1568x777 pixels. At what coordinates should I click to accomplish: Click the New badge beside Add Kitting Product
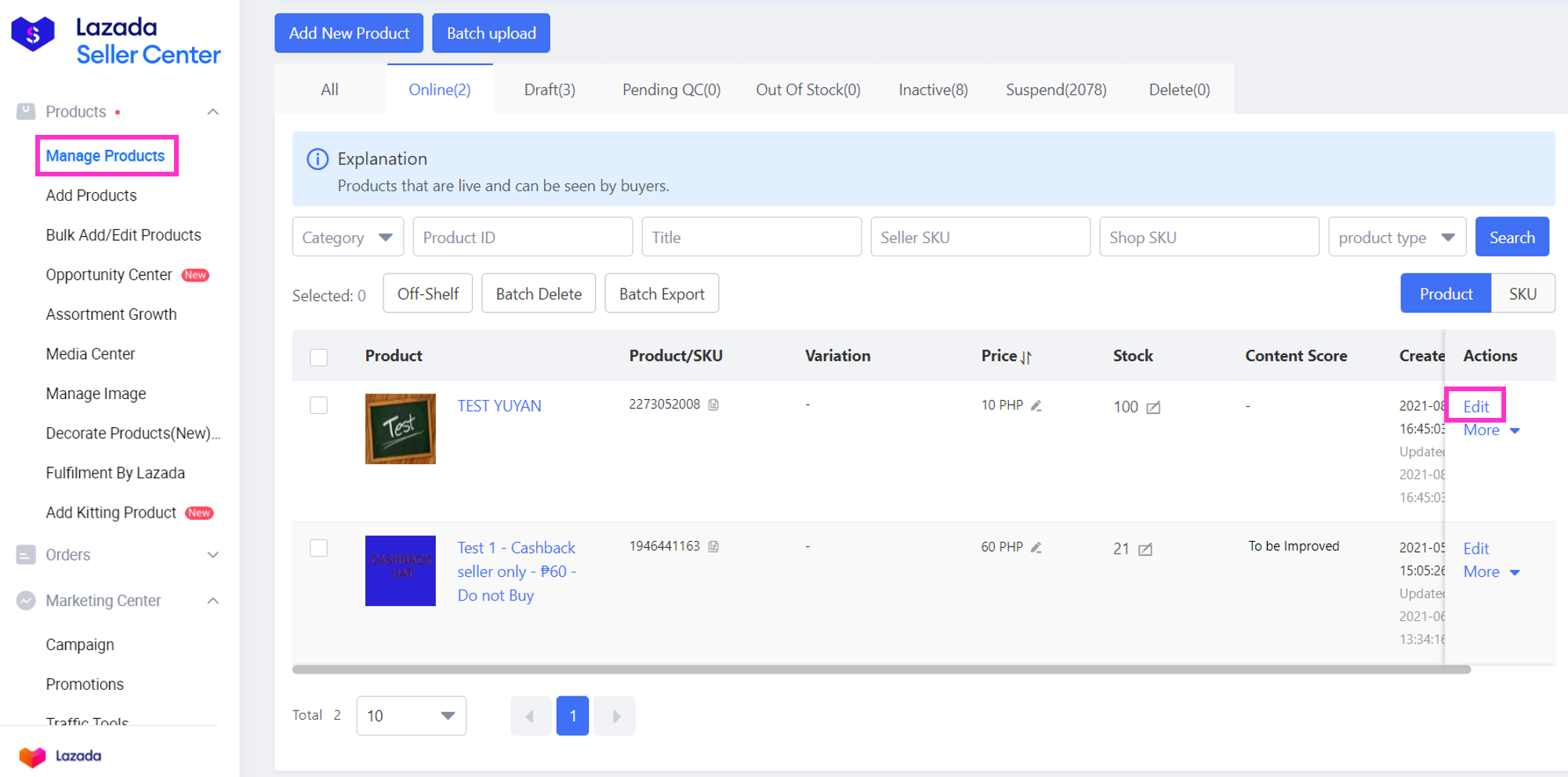click(x=199, y=513)
